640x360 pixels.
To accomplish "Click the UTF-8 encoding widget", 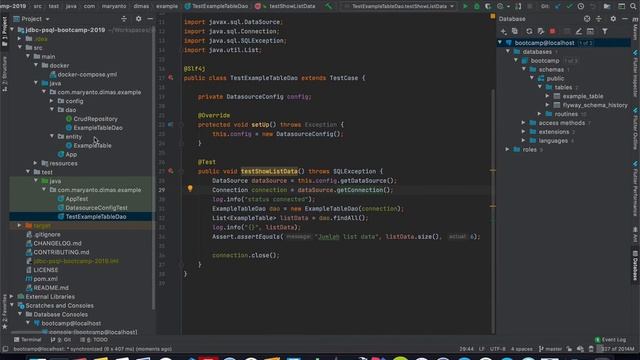I will (498, 349).
